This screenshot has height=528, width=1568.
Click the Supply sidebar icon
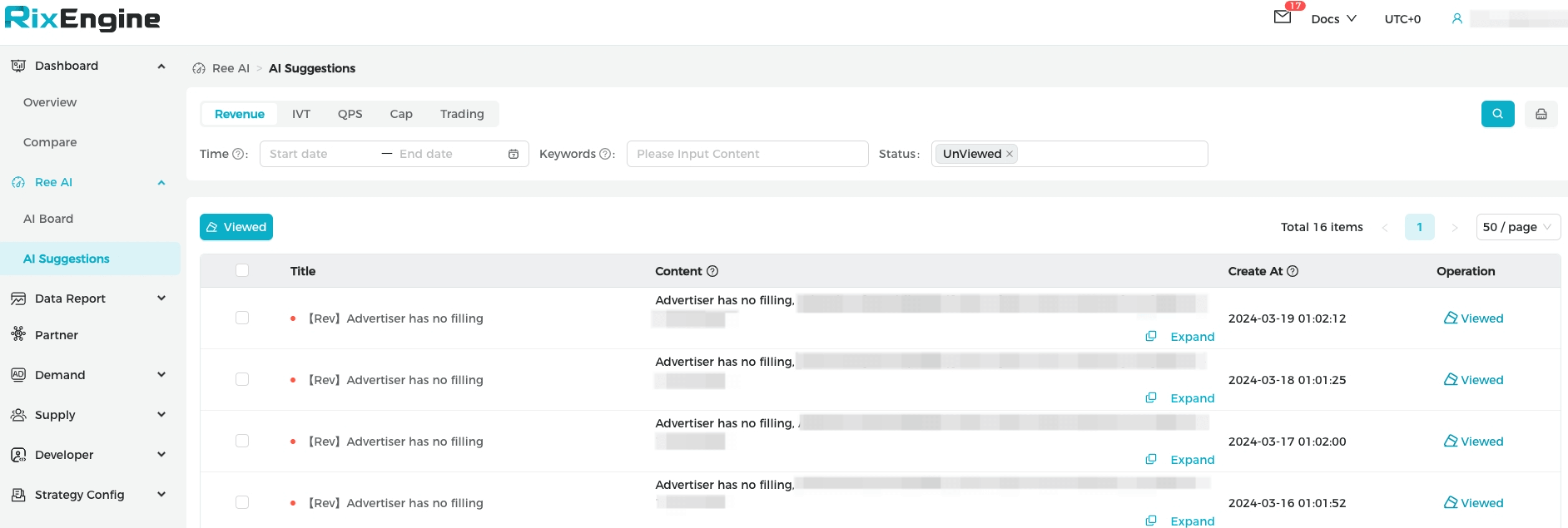(x=18, y=415)
